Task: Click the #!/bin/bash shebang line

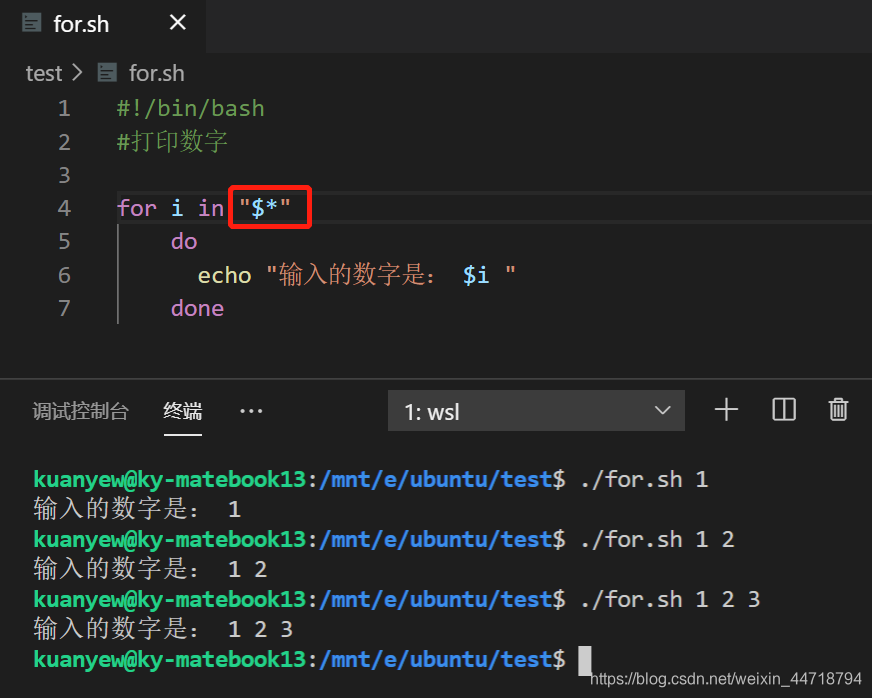Action: 190,107
